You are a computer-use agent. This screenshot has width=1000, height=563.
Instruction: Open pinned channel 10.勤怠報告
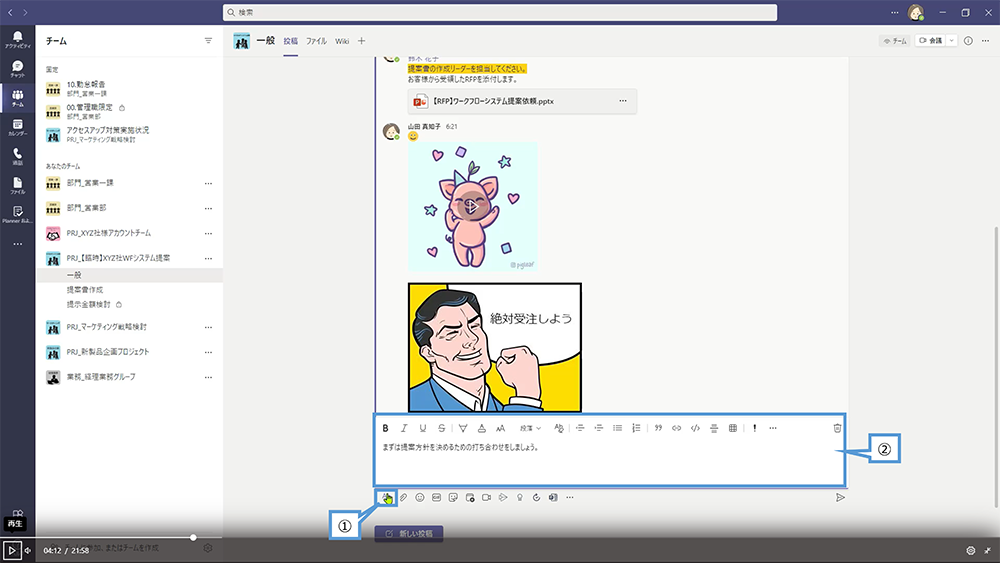tap(86, 84)
